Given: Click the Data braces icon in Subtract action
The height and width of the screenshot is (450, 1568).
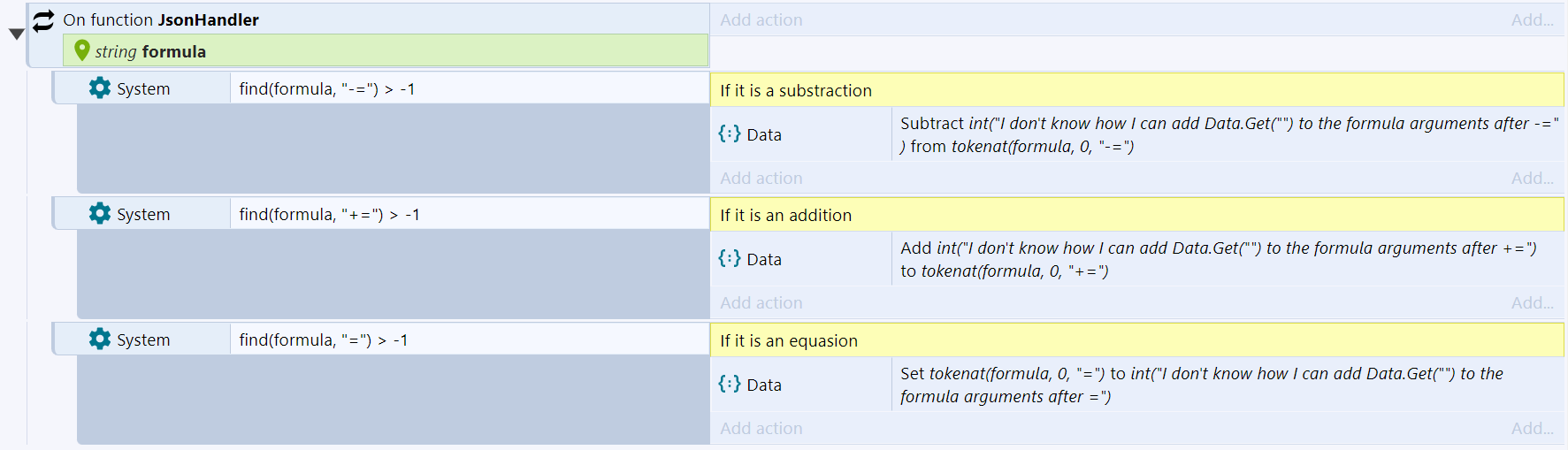Looking at the screenshot, I should (x=730, y=133).
